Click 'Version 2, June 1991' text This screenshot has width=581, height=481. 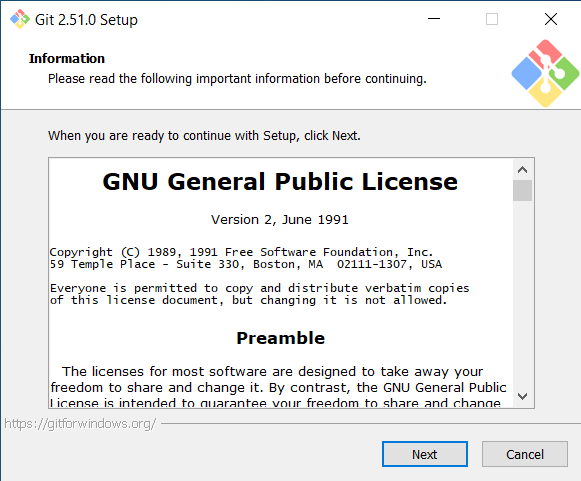tap(280, 220)
